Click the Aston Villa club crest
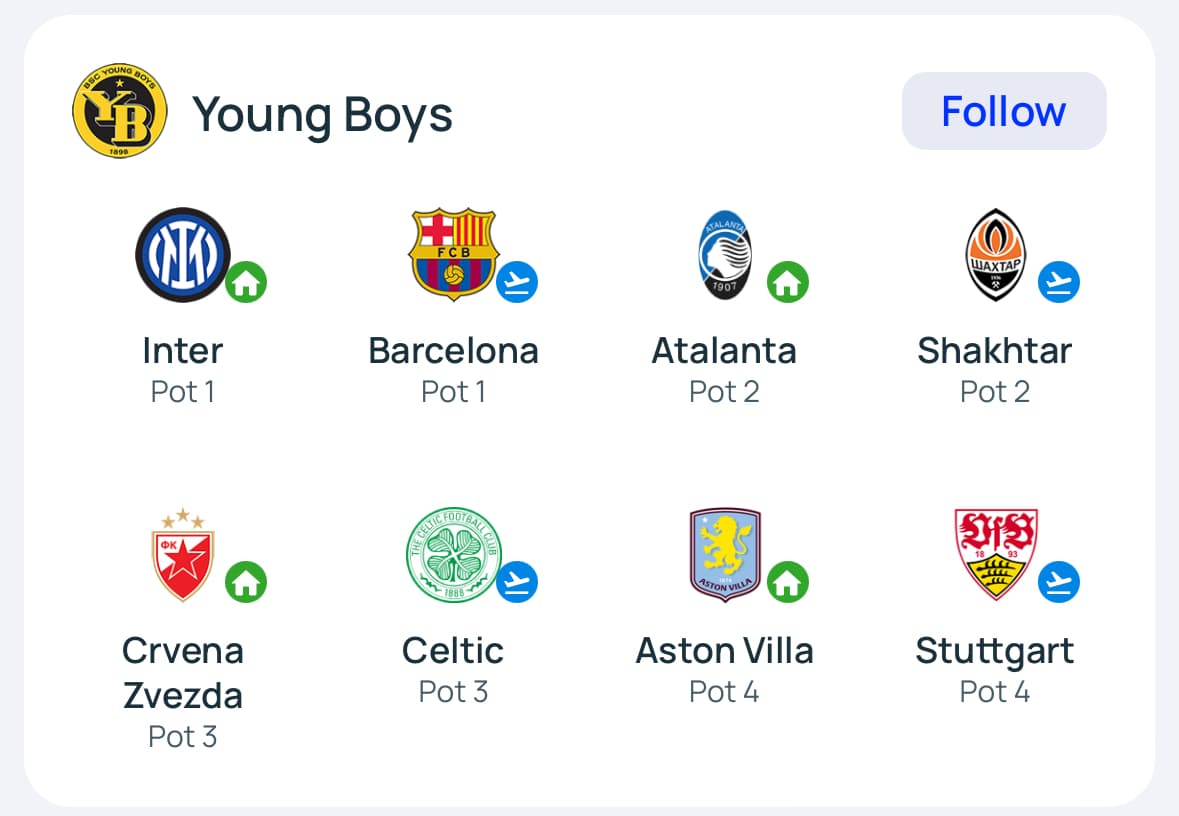 tap(725, 555)
